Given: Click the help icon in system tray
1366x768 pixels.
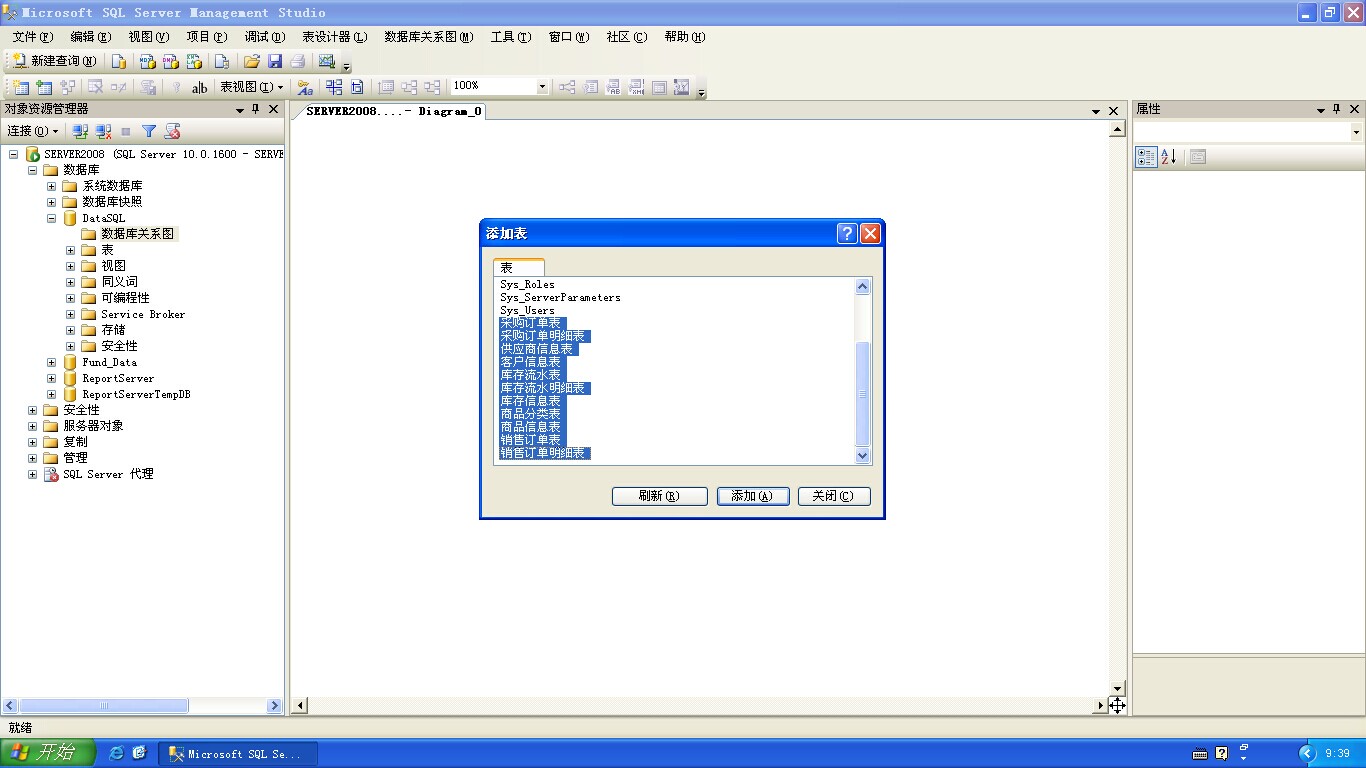Looking at the screenshot, I should coord(1221,753).
